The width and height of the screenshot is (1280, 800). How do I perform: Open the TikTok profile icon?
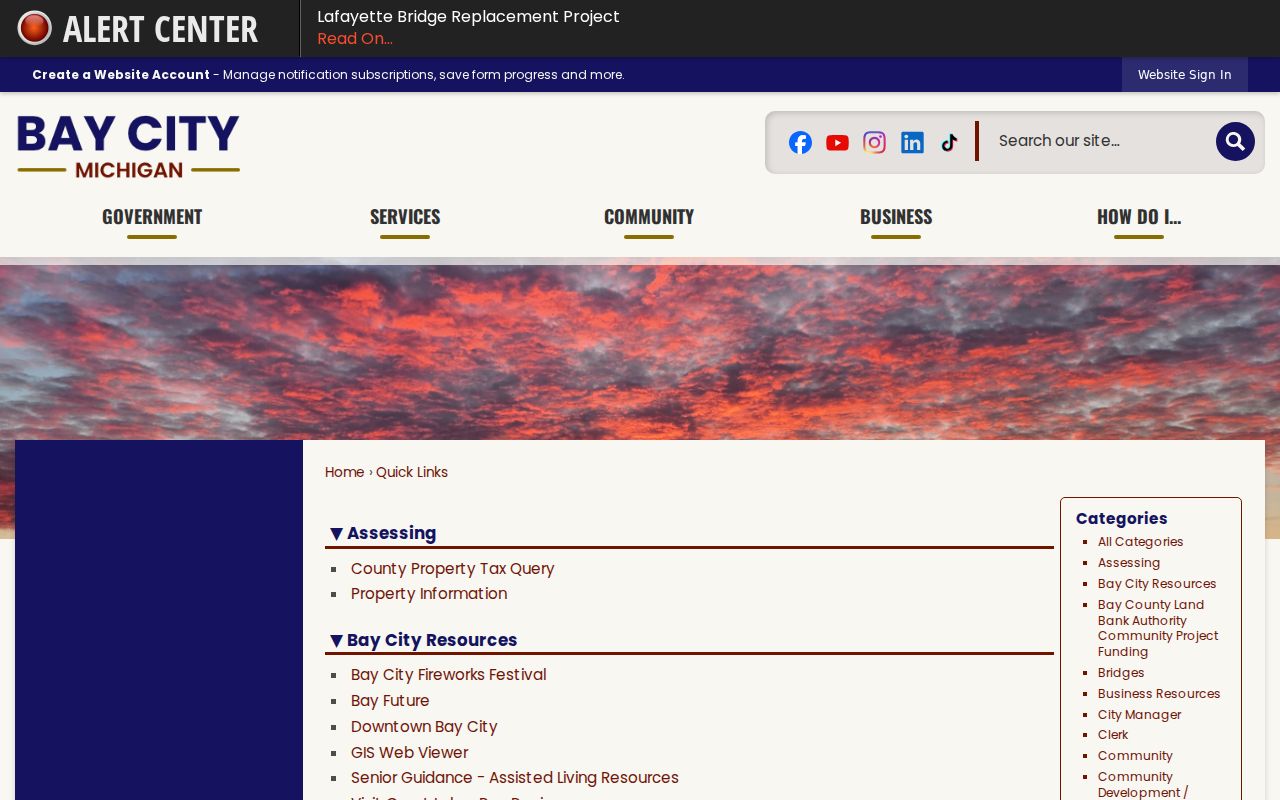pos(949,142)
